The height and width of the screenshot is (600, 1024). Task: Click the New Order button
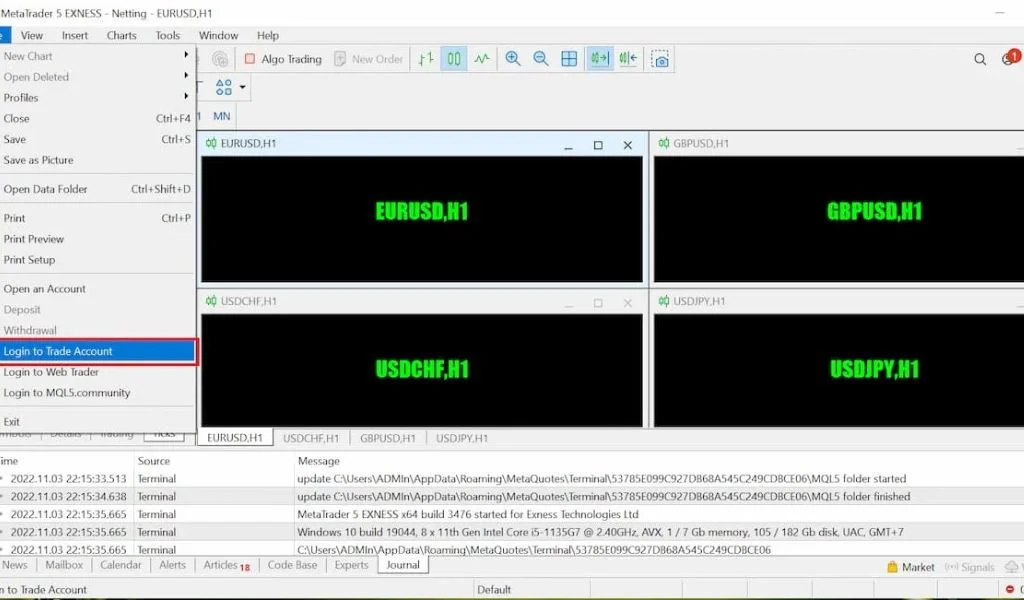(x=369, y=58)
